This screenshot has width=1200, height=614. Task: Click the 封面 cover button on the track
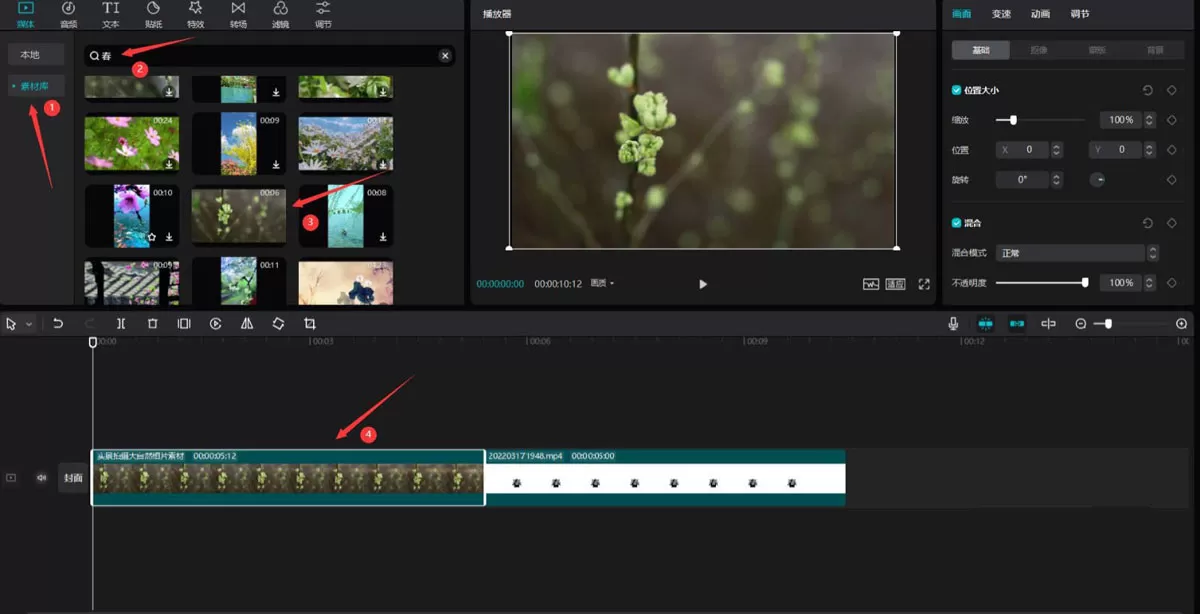pos(73,478)
